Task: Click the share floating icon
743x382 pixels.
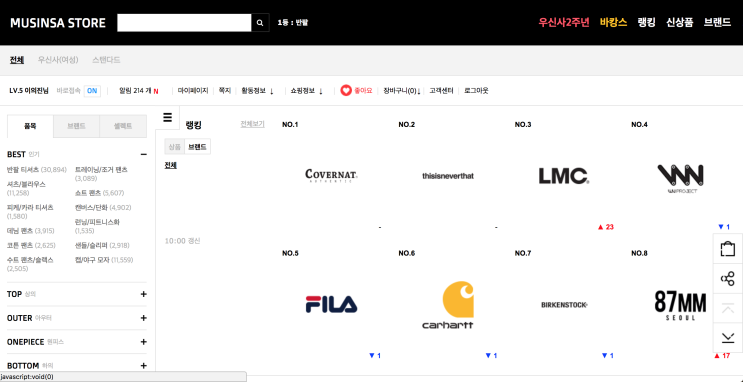Action: (x=727, y=279)
